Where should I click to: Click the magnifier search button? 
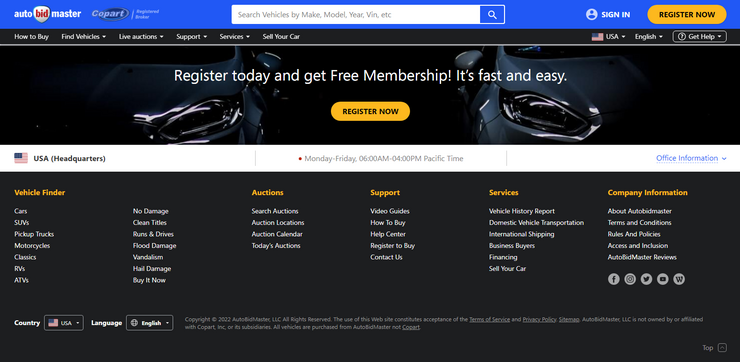(492, 15)
